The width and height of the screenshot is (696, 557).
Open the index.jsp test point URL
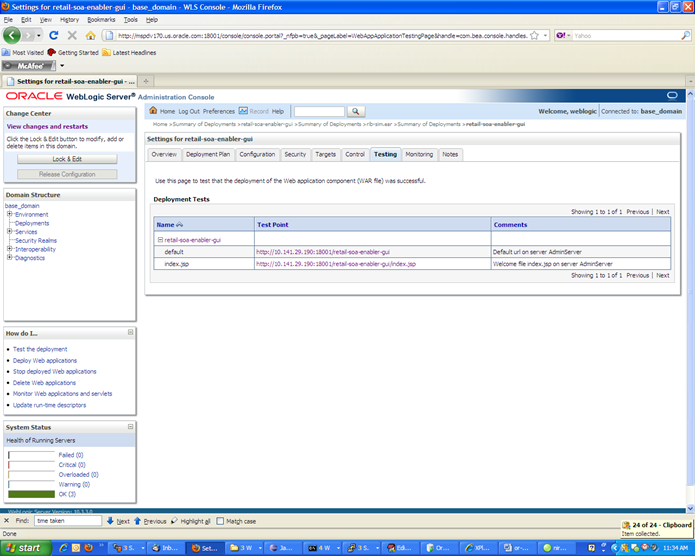coord(336,264)
